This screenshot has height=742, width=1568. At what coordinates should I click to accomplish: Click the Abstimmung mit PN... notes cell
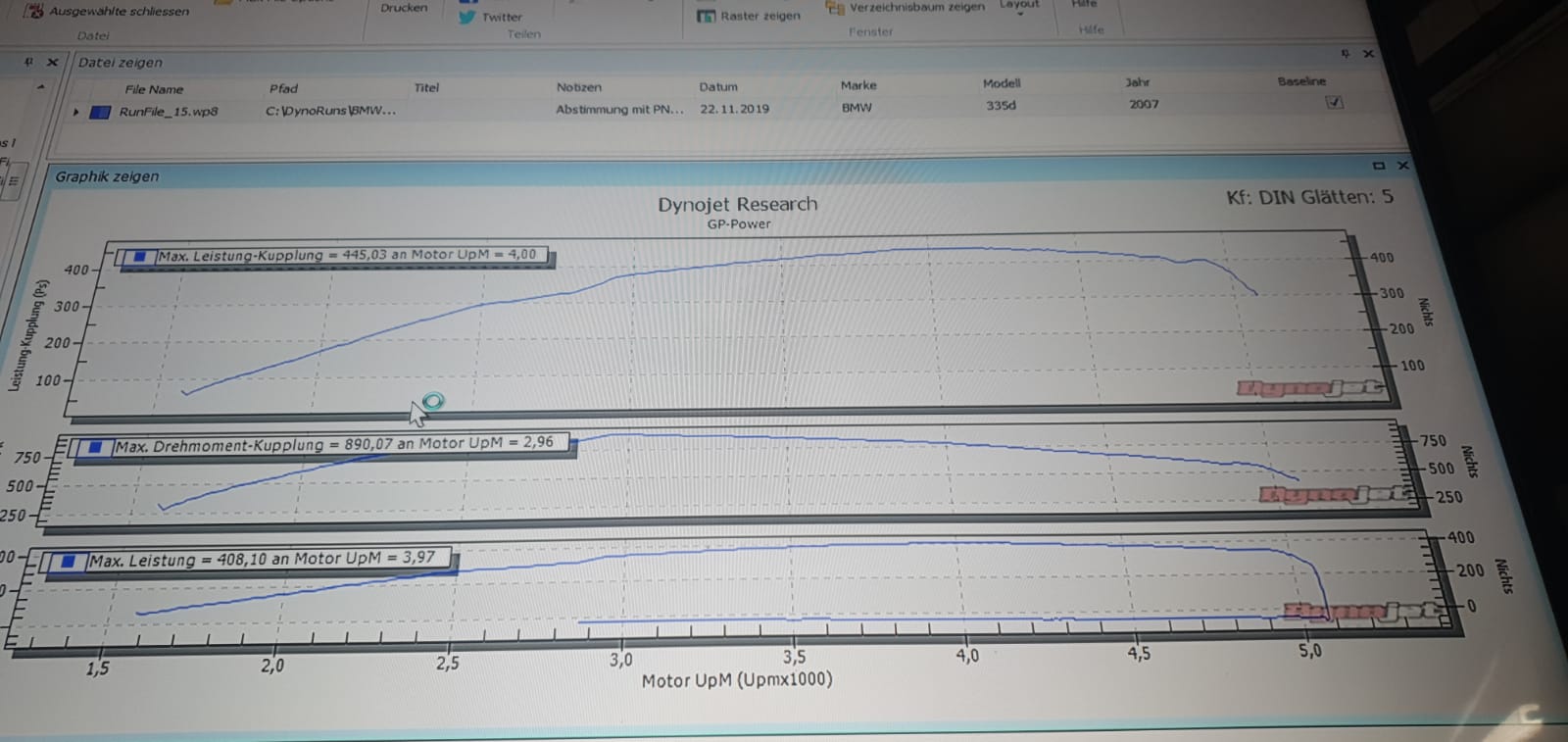pos(620,109)
